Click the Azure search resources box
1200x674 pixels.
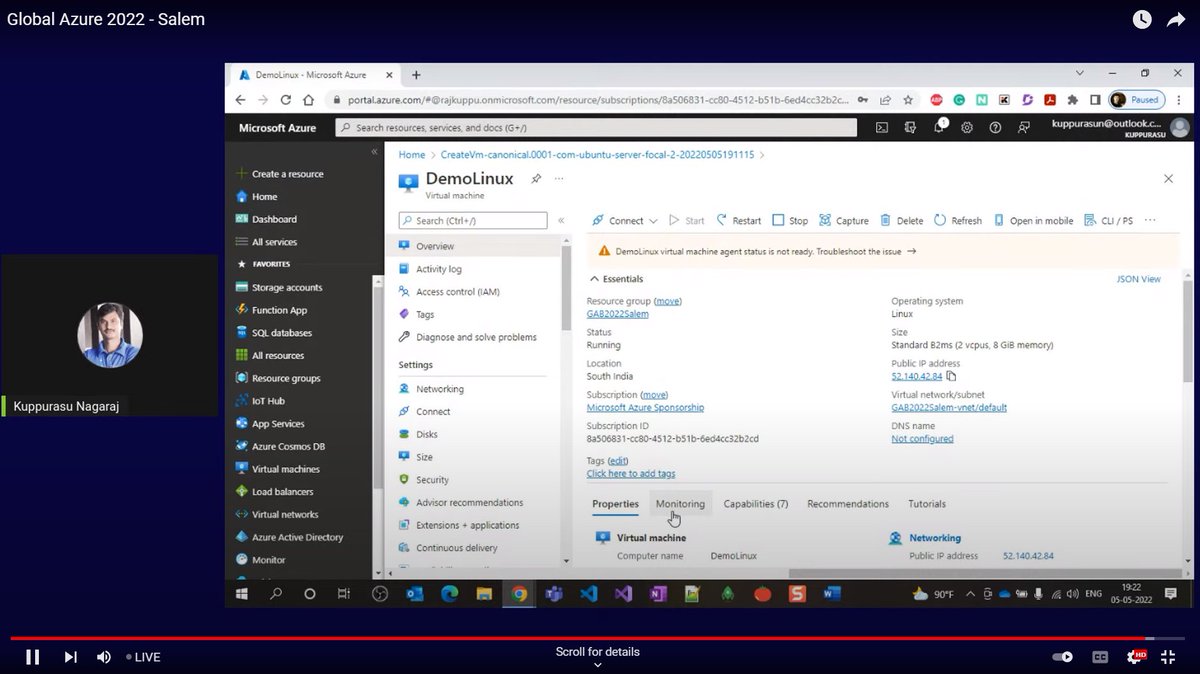coord(596,128)
